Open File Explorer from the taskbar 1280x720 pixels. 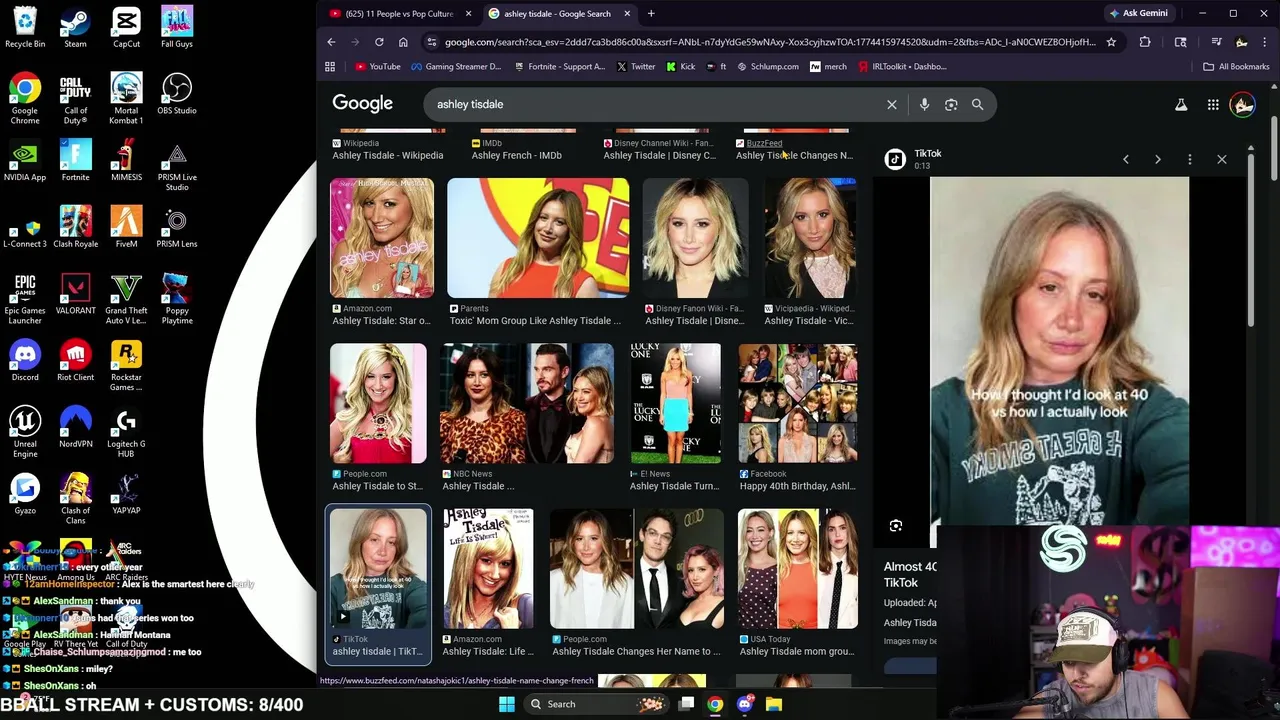point(773,704)
